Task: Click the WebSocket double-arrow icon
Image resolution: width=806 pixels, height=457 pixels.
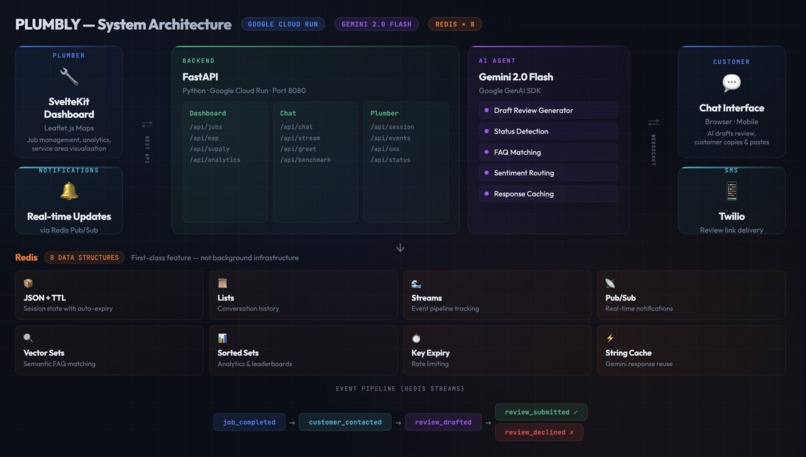Action: 653,122
